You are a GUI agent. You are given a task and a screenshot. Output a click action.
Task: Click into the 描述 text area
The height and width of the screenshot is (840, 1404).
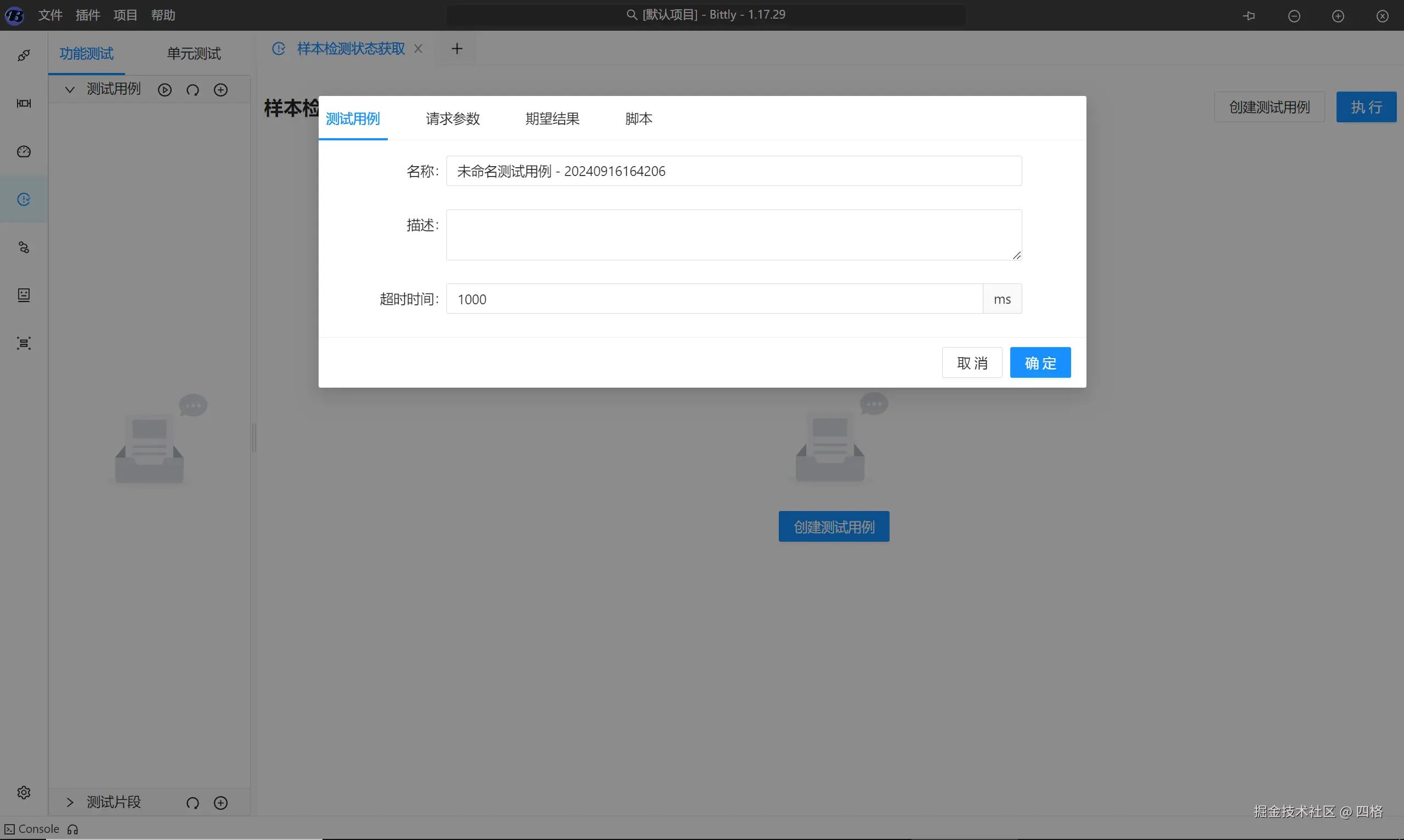click(x=734, y=235)
